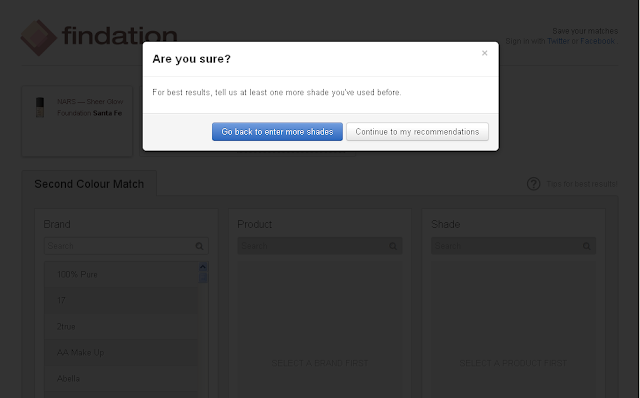Select the AA Make Up brand

121,352
